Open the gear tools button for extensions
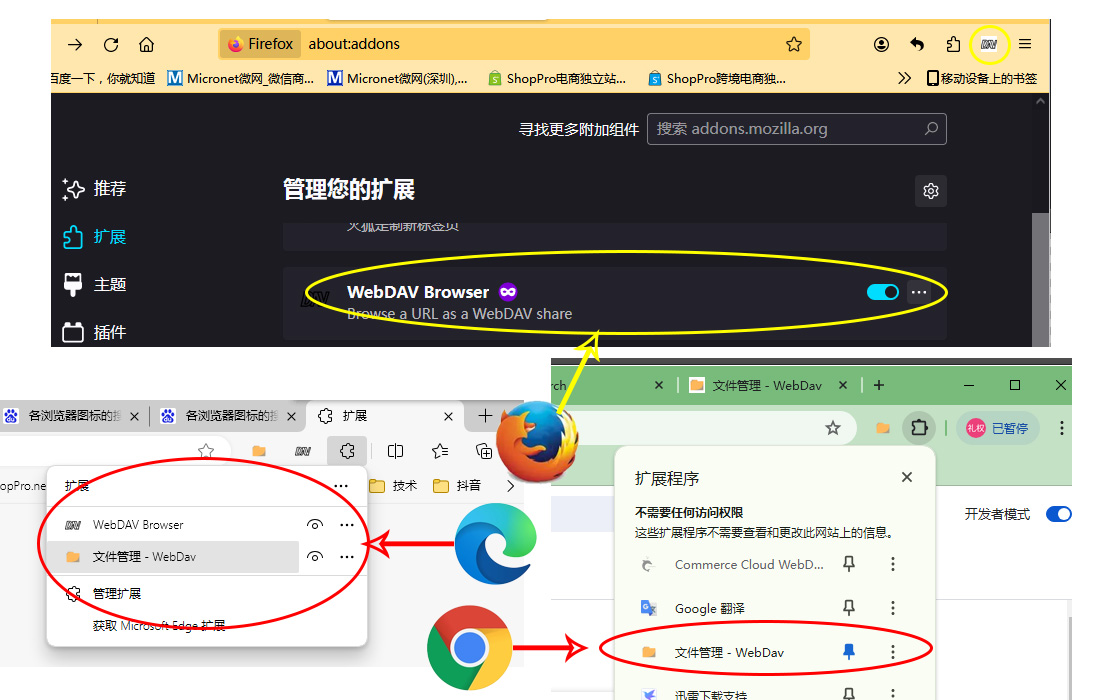This screenshot has height=700, width=1100. coord(931,191)
